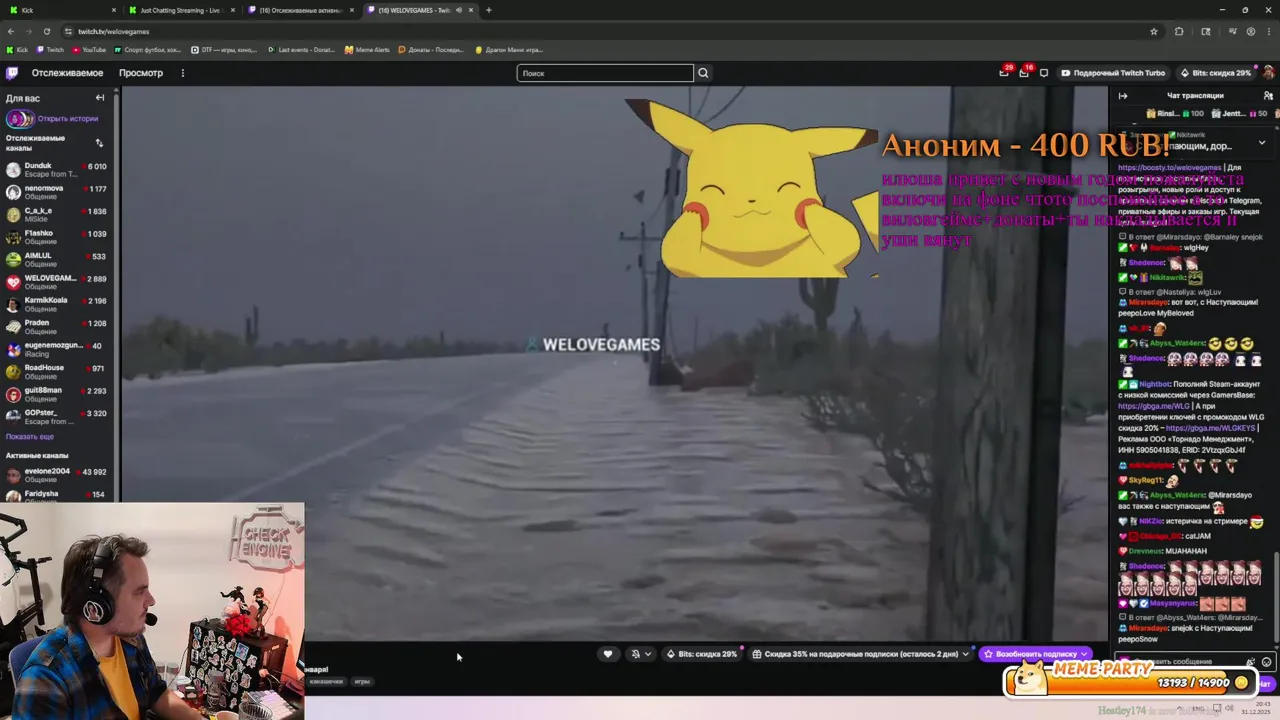Click 'Подарочный Twitch Turbo' button
The height and width of the screenshot is (720, 1280).
(x=1113, y=73)
